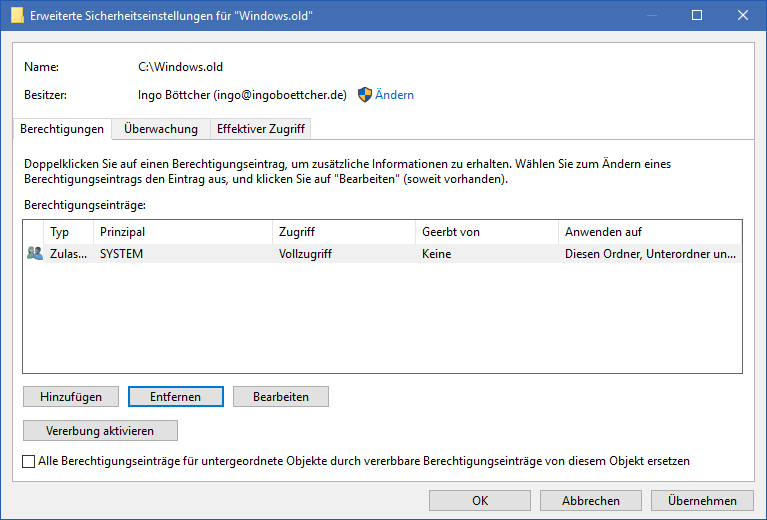Screen dimensions: 767x520
Task: Open the Überwachung tab
Action: [161, 129]
